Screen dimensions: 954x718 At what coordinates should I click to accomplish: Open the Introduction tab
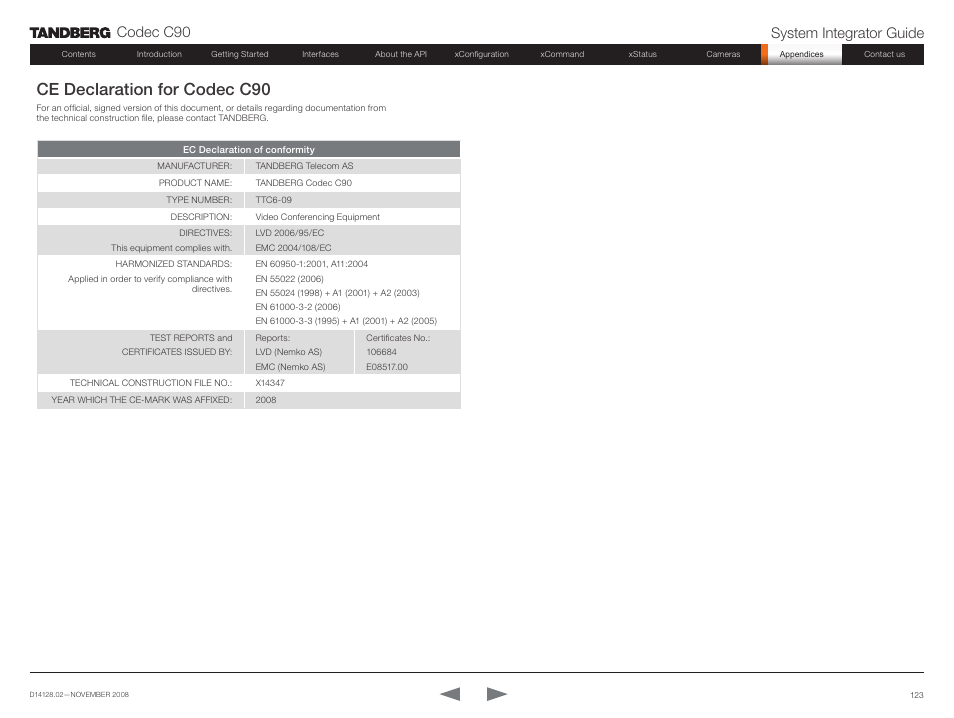pyautogui.click(x=159, y=54)
